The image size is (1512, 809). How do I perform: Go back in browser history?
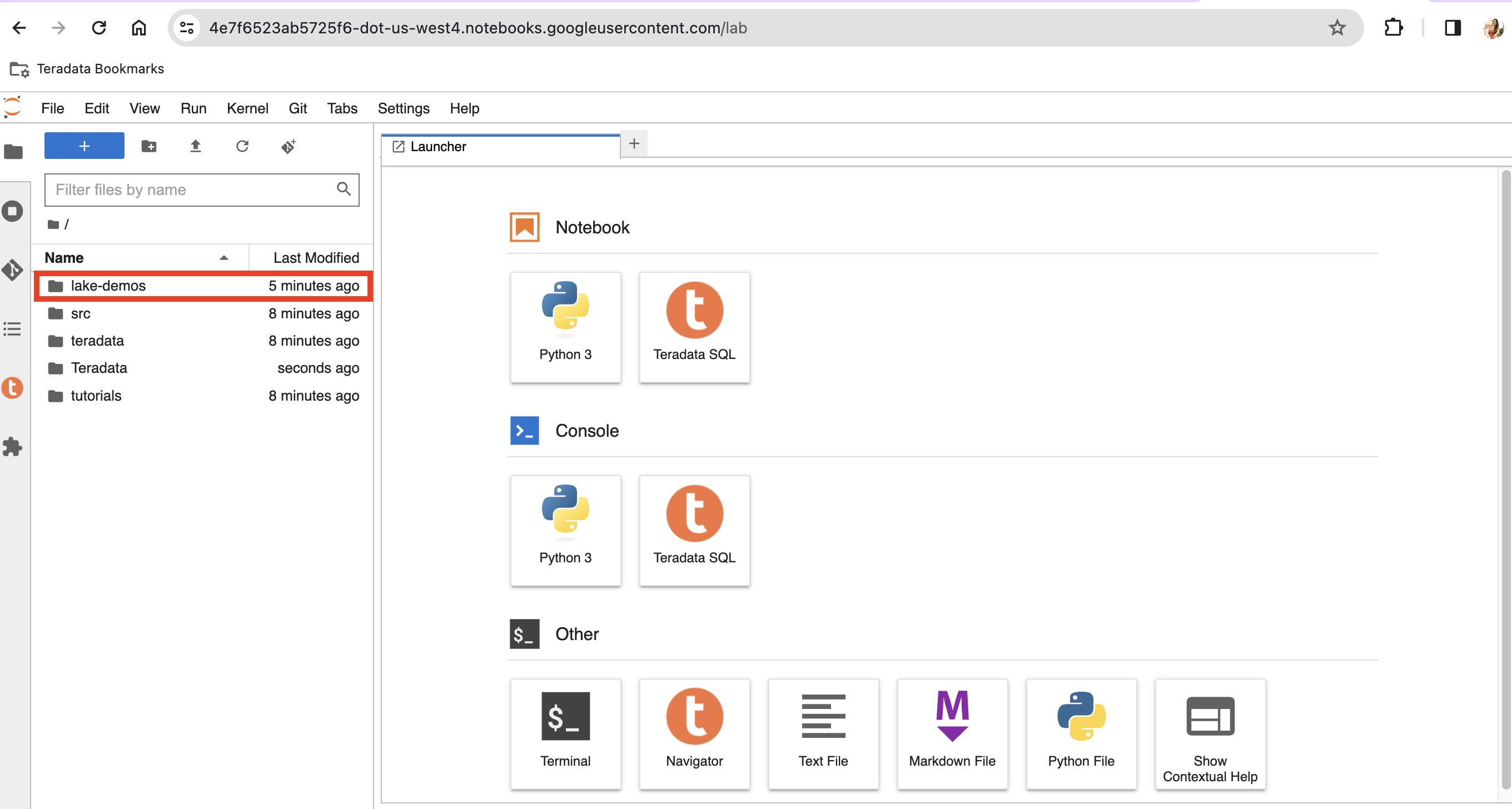19,28
